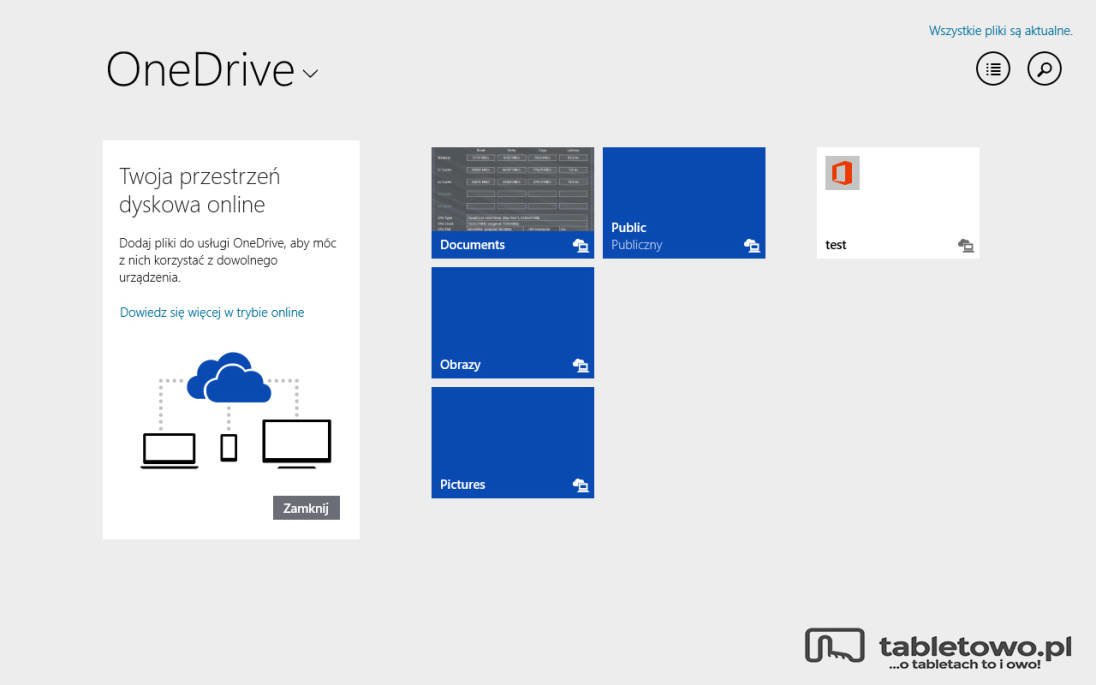Open the test file tile
Image resolution: width=1096 pixels, height=685 pixels.
click(x=897, y=203)
